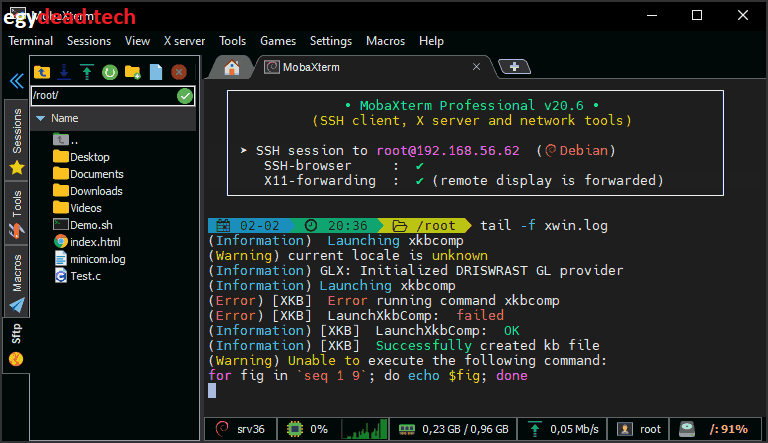Close the MobaXterm terminal tab

click(477, 67)
